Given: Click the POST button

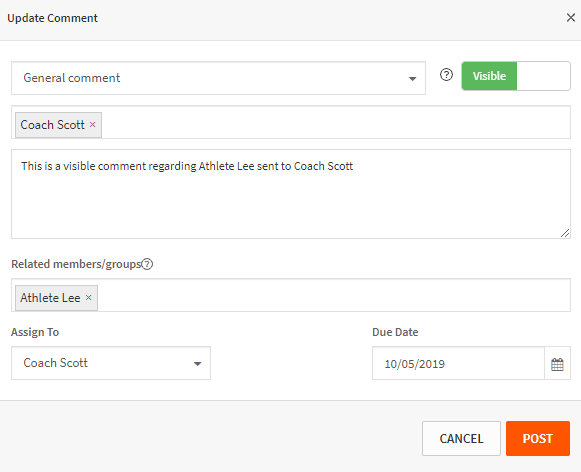Looking at the screenshot, I should (538, 438).
